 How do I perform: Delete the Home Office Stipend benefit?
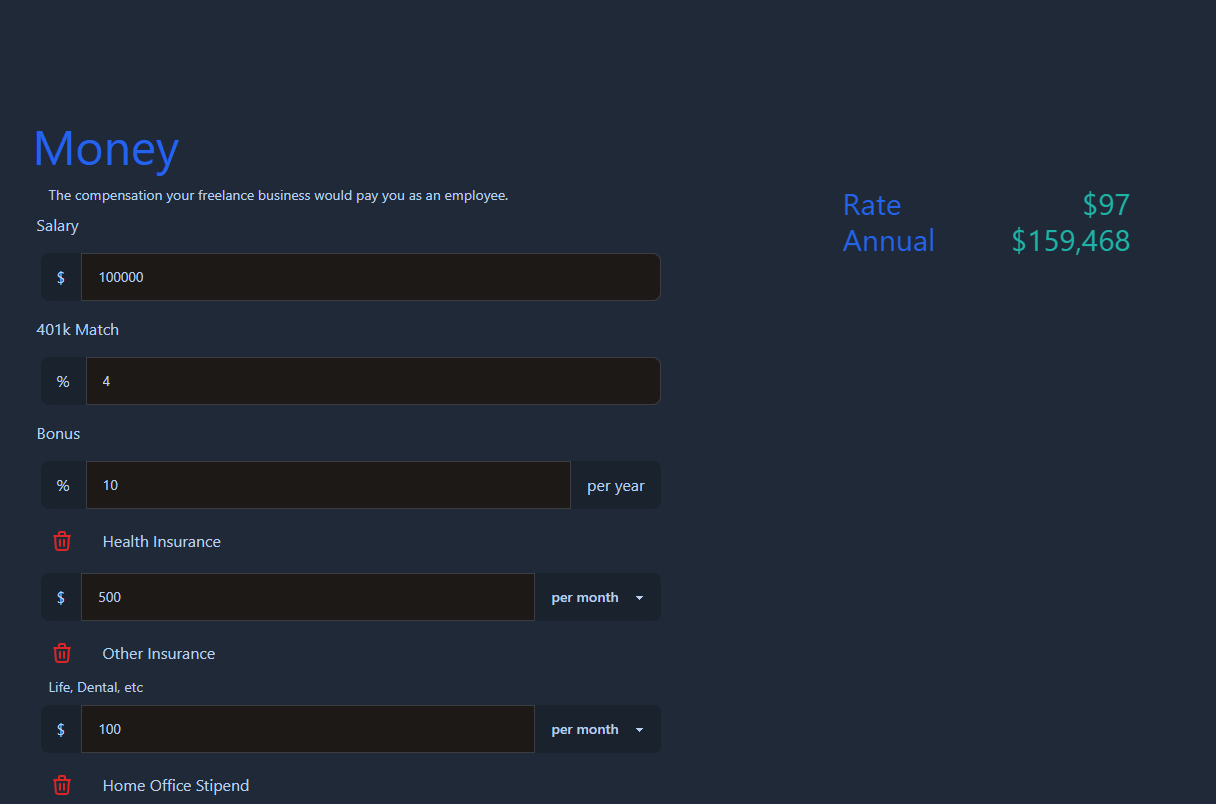(x=62, y=785)
